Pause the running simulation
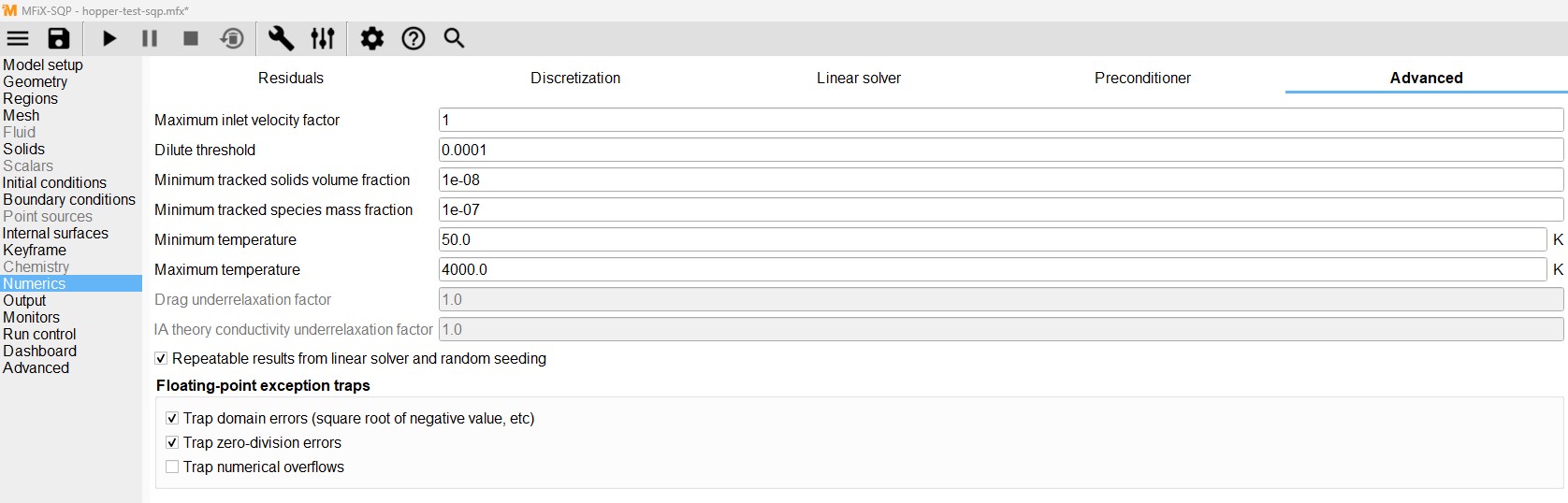Viewport: 1568px width, 503px height. [150, 38]
